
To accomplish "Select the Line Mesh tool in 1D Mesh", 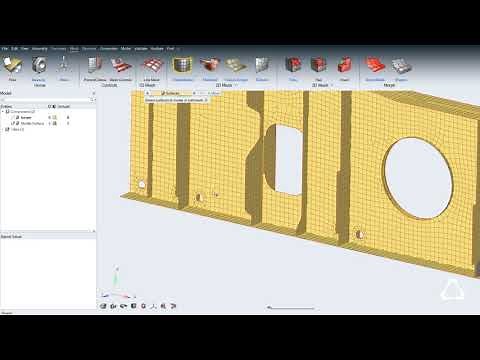I will click(152, 68).
